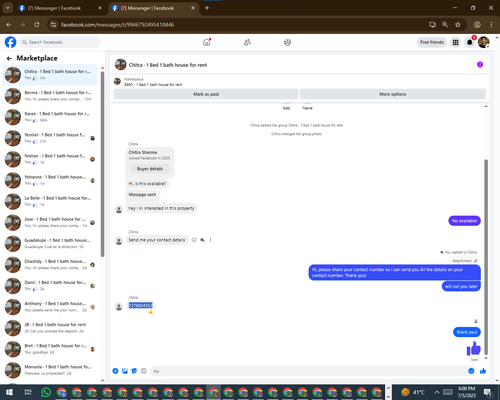Viewport: 500px width, 400px height.
Task: Open the Facebook menu grid icon
Action: (x=455, y=42)
